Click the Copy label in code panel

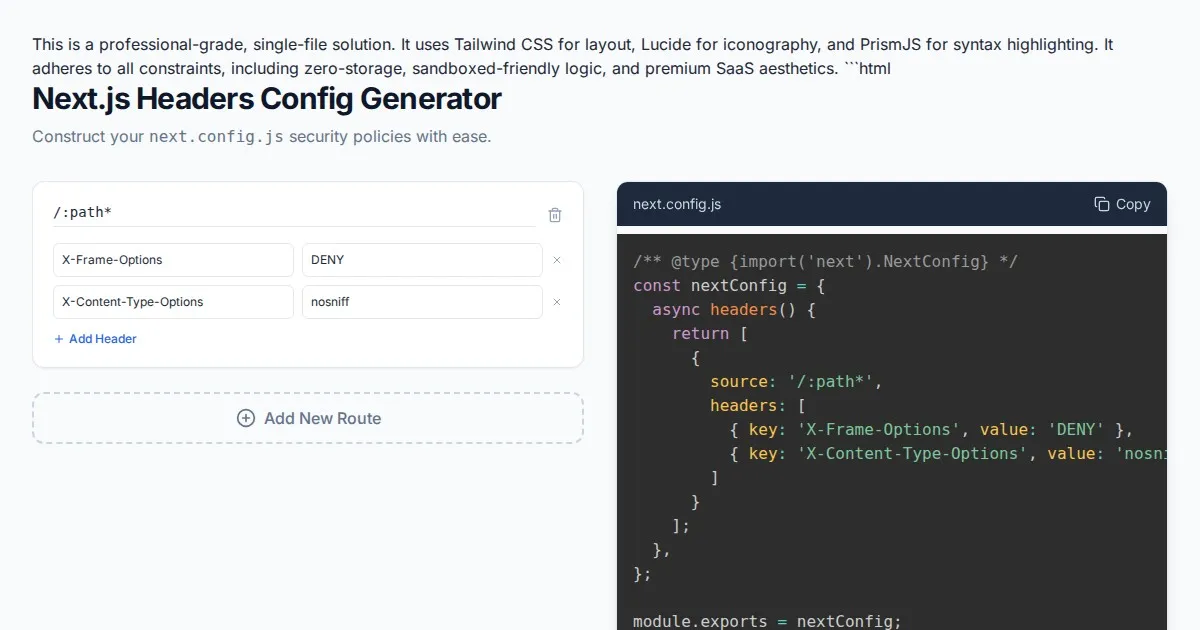(1133, 204)
